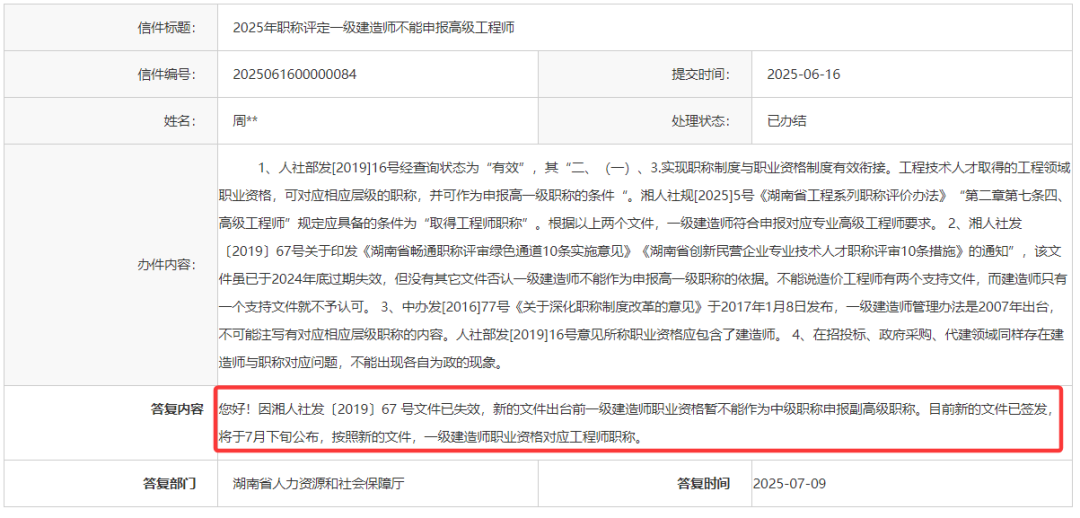Select the name value 周**
The width and height of the screenshot is (1080, 518).
coord(245,121)
